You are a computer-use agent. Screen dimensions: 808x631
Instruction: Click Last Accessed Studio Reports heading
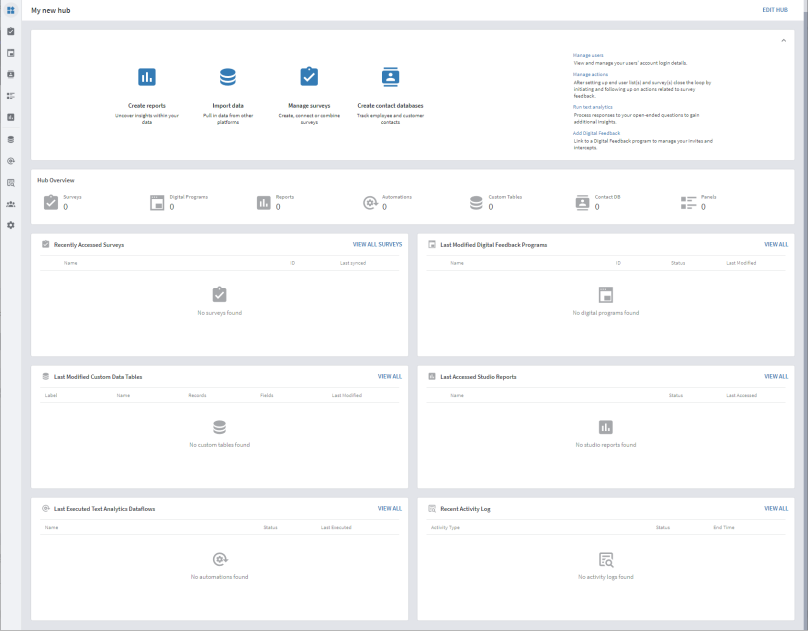[478, 377]
